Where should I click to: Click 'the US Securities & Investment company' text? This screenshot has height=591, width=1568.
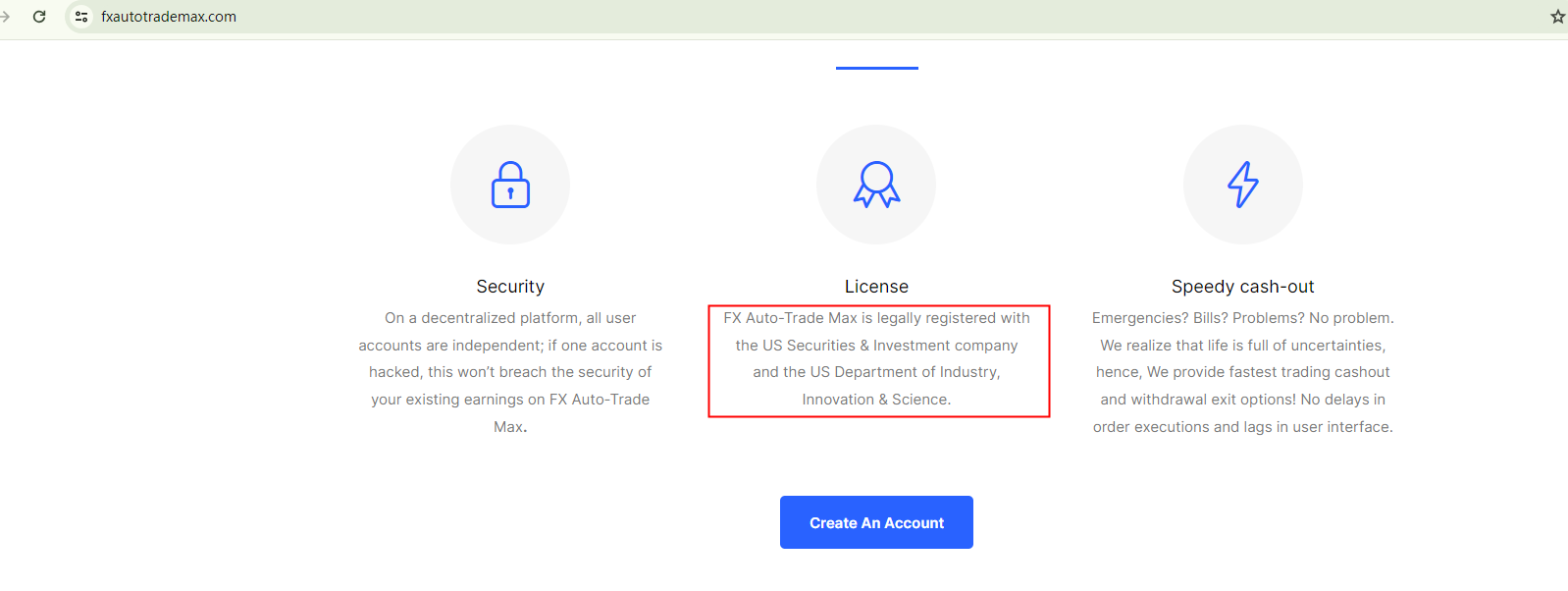pyautogui.click(x=876, y=346)
